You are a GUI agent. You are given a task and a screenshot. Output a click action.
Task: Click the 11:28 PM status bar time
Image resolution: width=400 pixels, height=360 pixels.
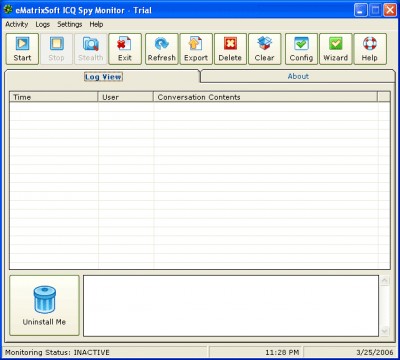282,352
